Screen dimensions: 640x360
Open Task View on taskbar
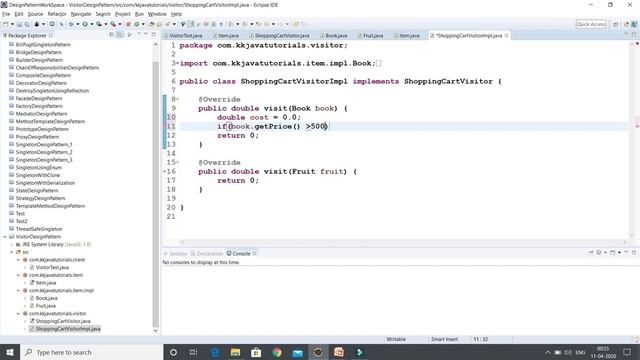(193, 352)
